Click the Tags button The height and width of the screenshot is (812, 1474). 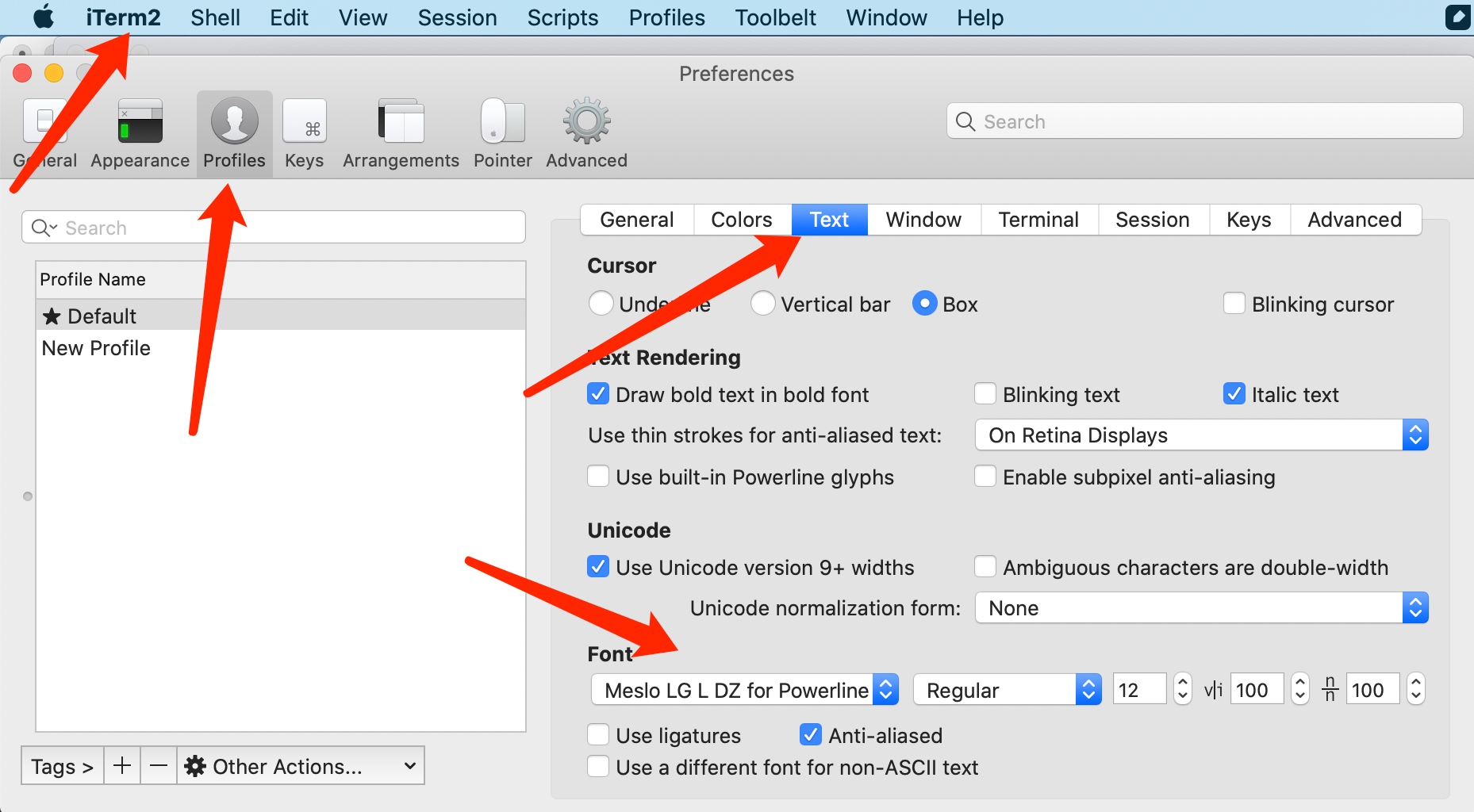[x=62, y=766]
